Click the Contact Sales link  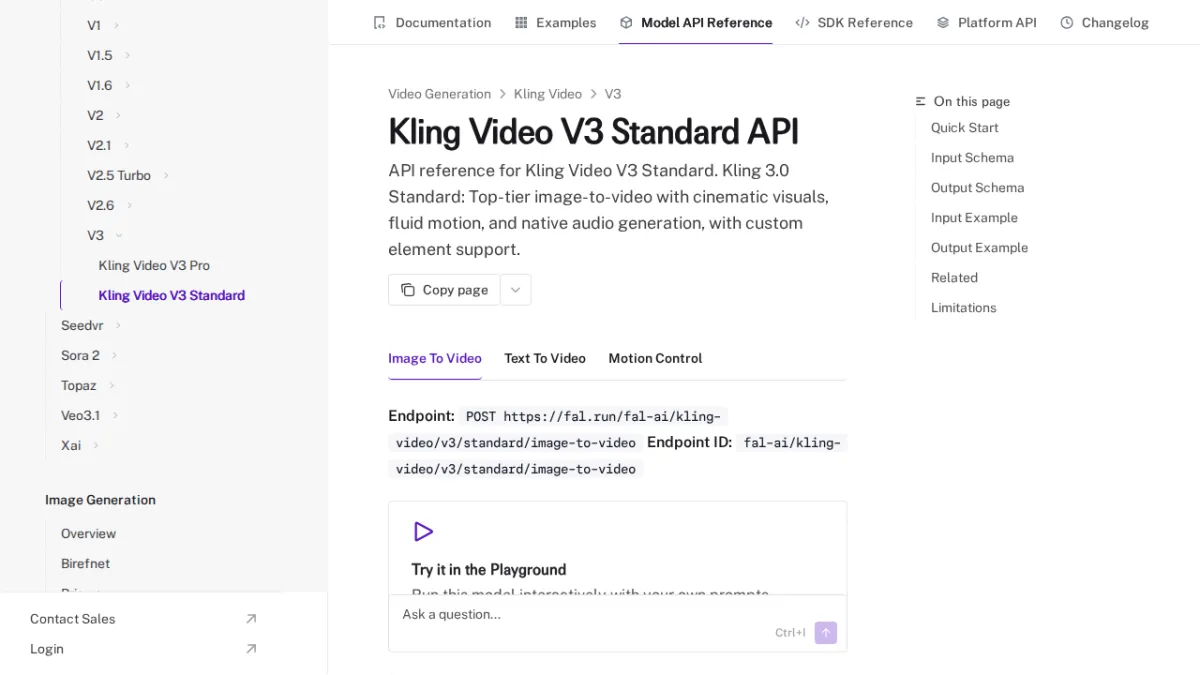(x=143, y=619)
